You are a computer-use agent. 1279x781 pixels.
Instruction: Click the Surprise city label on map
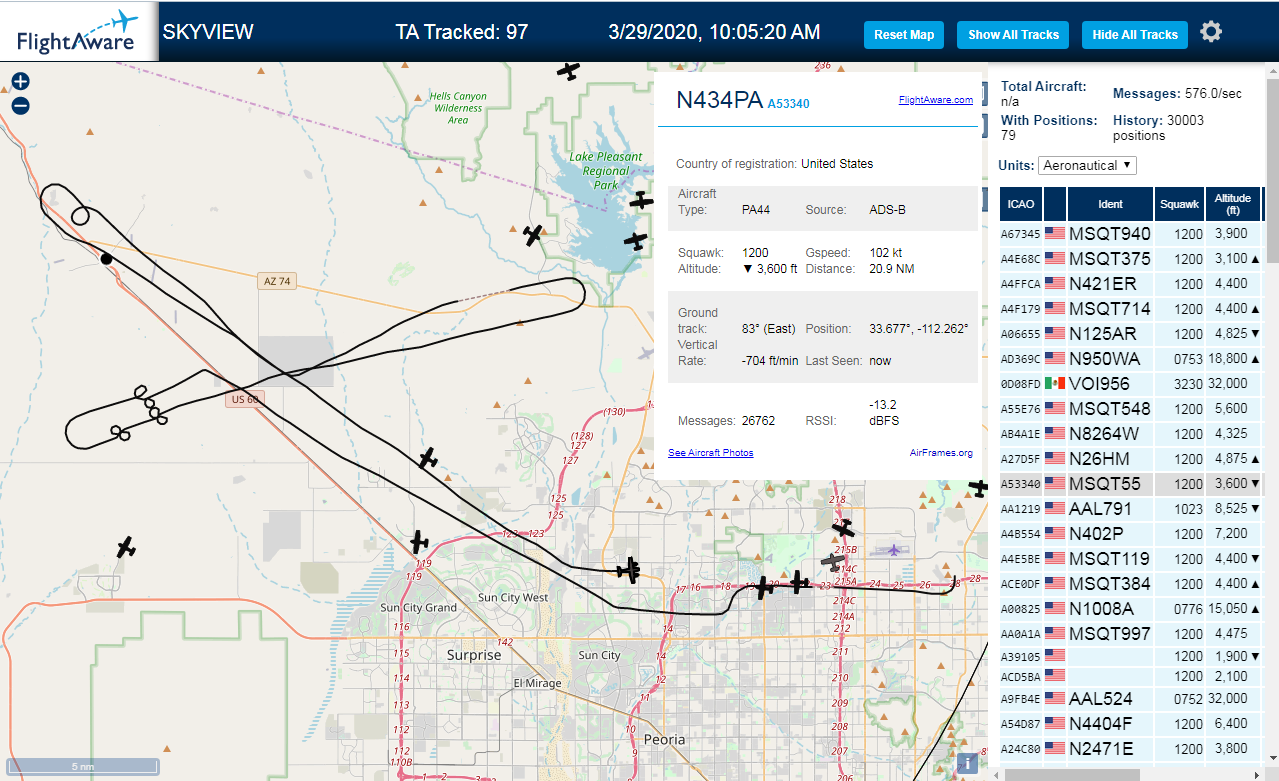click(474, 655)
